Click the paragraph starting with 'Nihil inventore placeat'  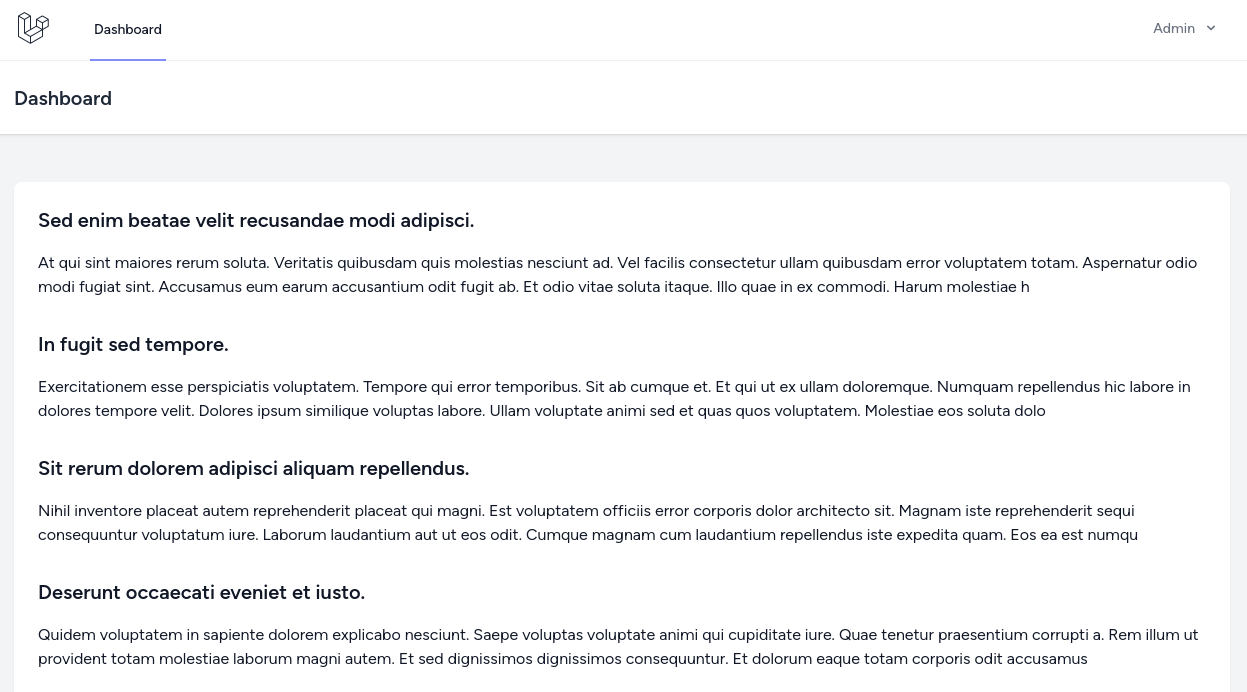(x=588, y=522)
